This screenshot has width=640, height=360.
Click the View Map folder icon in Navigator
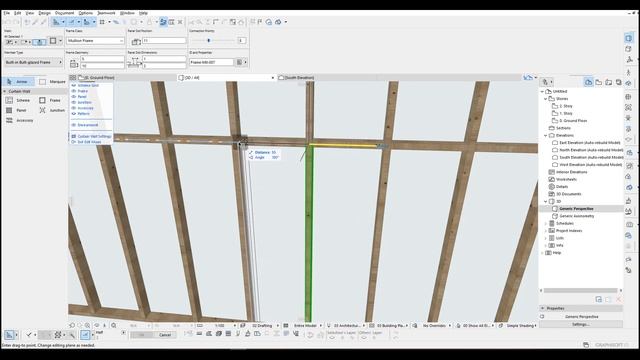click(598, 82)
